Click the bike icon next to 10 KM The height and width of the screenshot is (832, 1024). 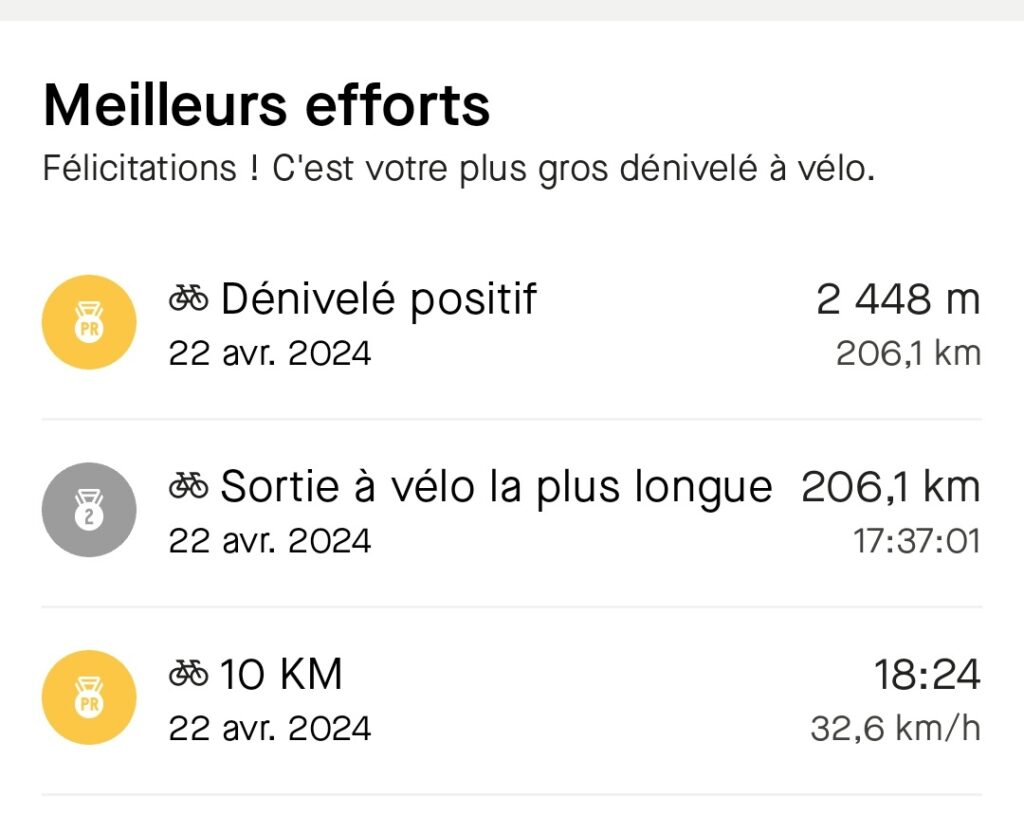[189, 674]
